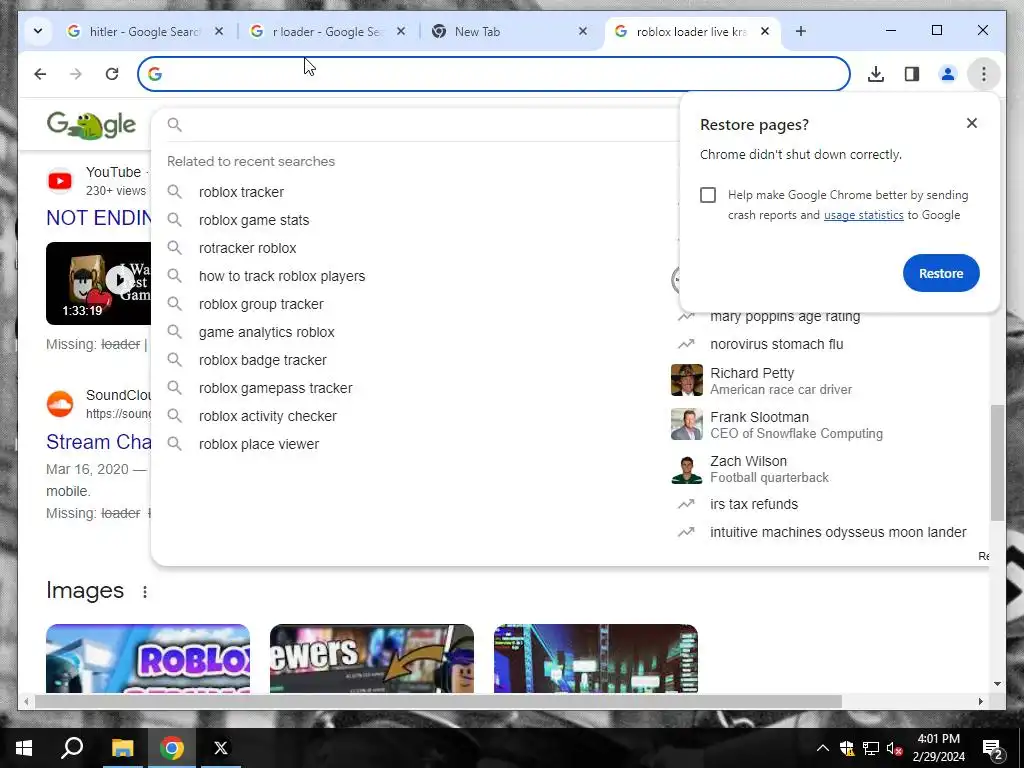Click the SoundCloud result favicon
This screenshot has width=1024, height=768.
[60, 404]
